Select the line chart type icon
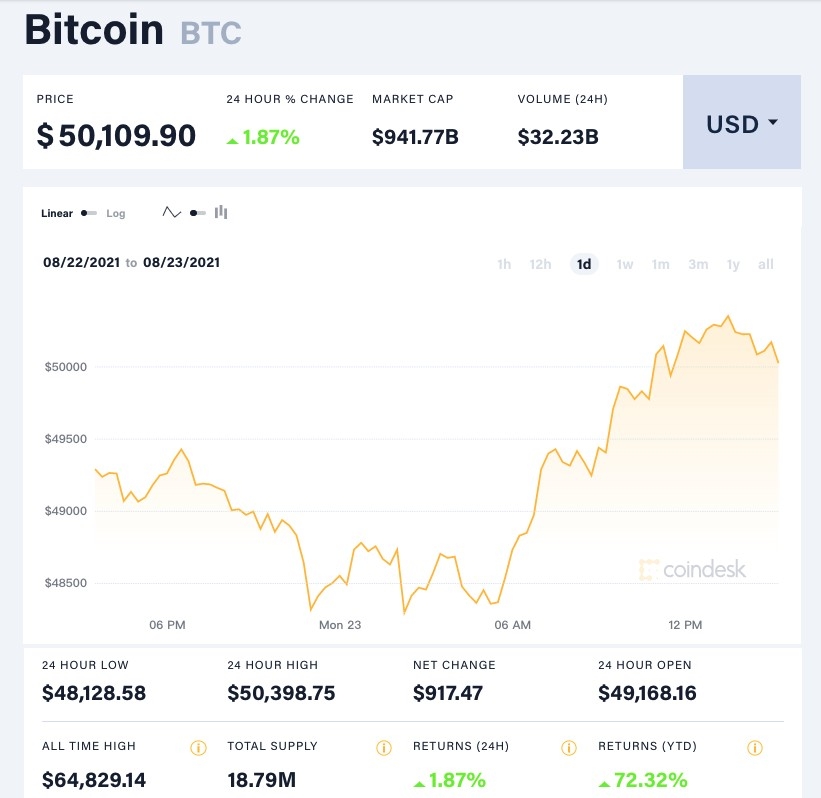 coord(172,211)
